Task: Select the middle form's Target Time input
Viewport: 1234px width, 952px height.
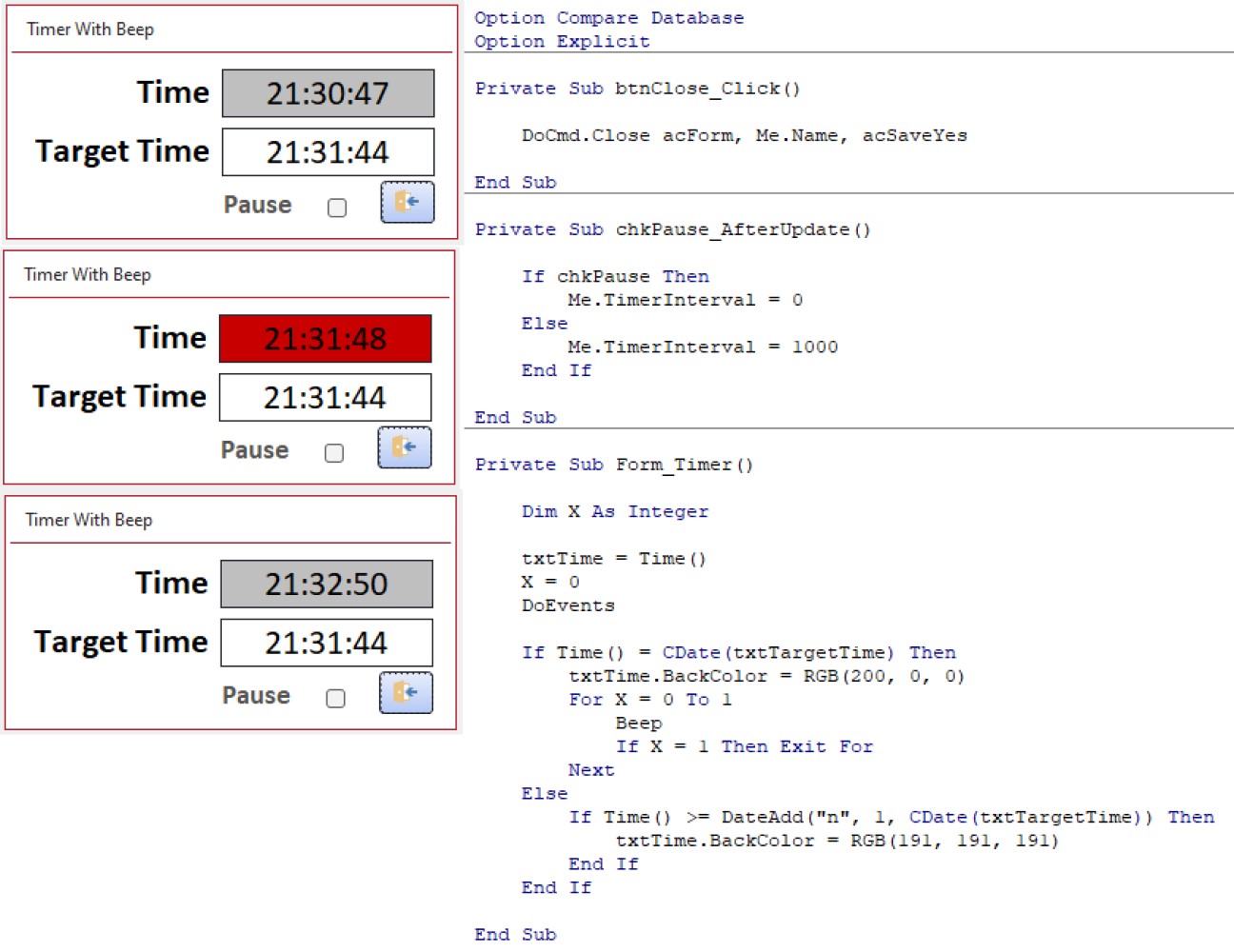Action: pos(325,397)
